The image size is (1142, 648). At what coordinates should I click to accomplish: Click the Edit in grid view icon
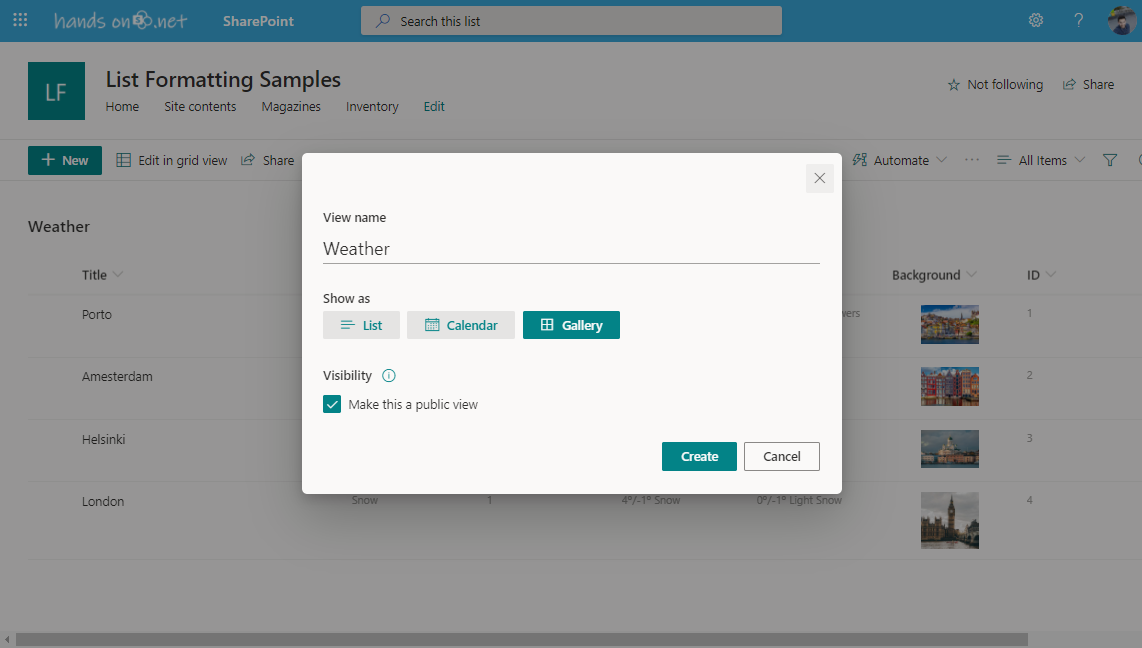123,159
